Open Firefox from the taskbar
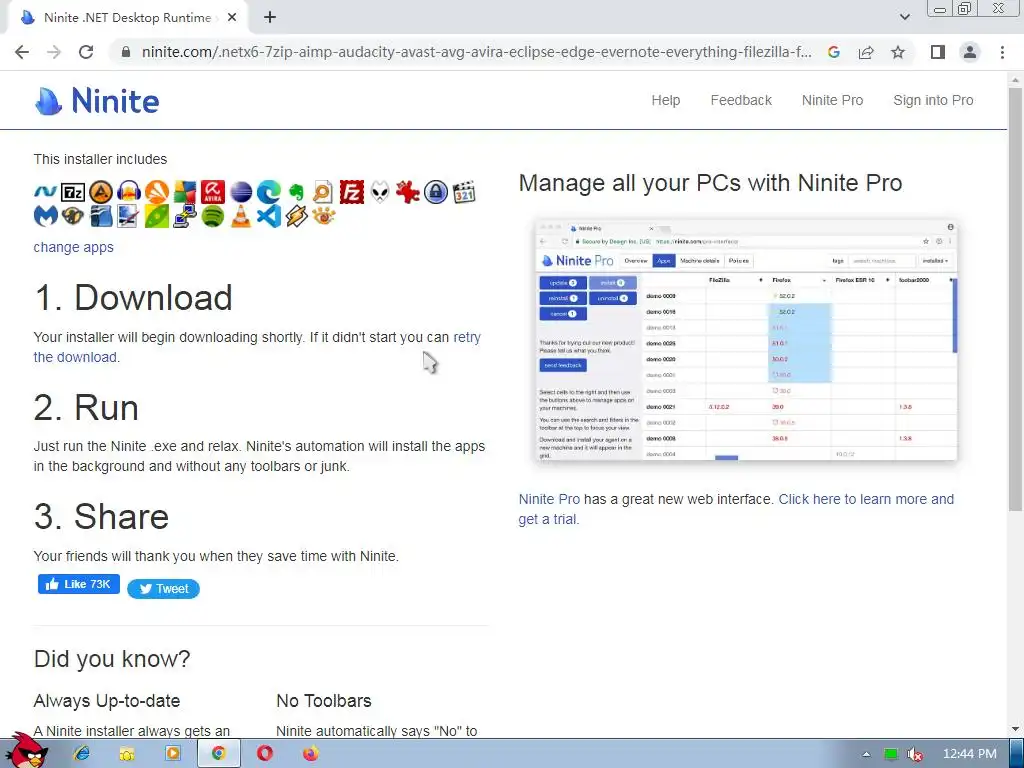The width and height of the screenshot is (1024, 768). [x=311, y=754]
